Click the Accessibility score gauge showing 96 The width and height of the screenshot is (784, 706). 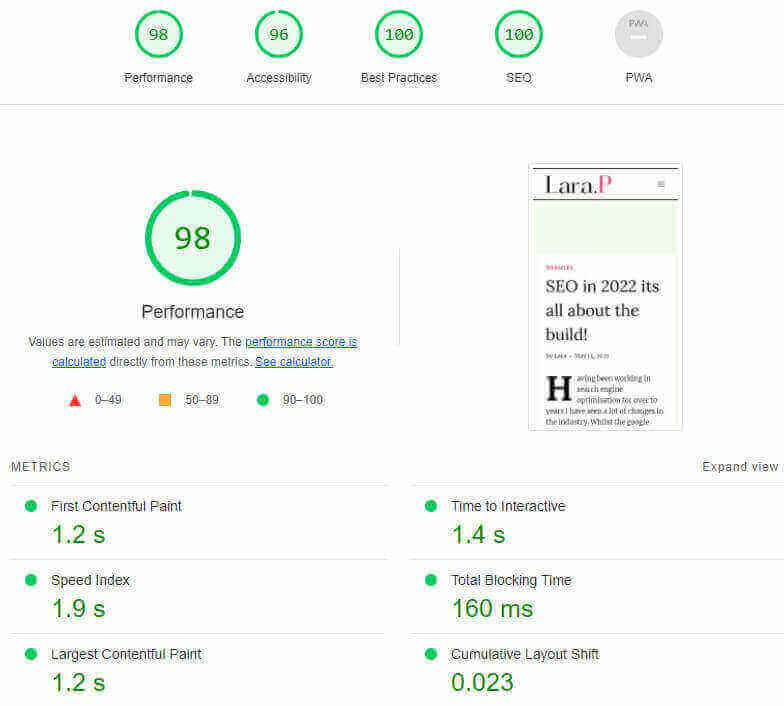[x=278, y=35]
